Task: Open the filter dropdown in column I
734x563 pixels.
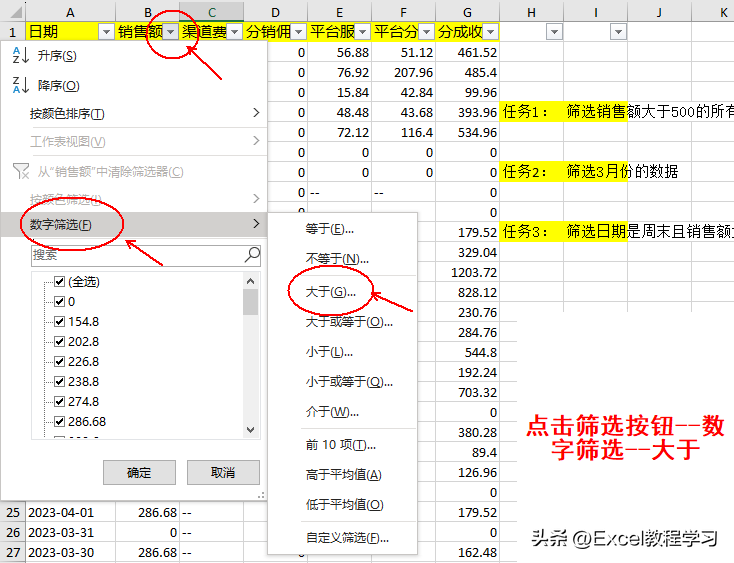Action: (619, 32)
